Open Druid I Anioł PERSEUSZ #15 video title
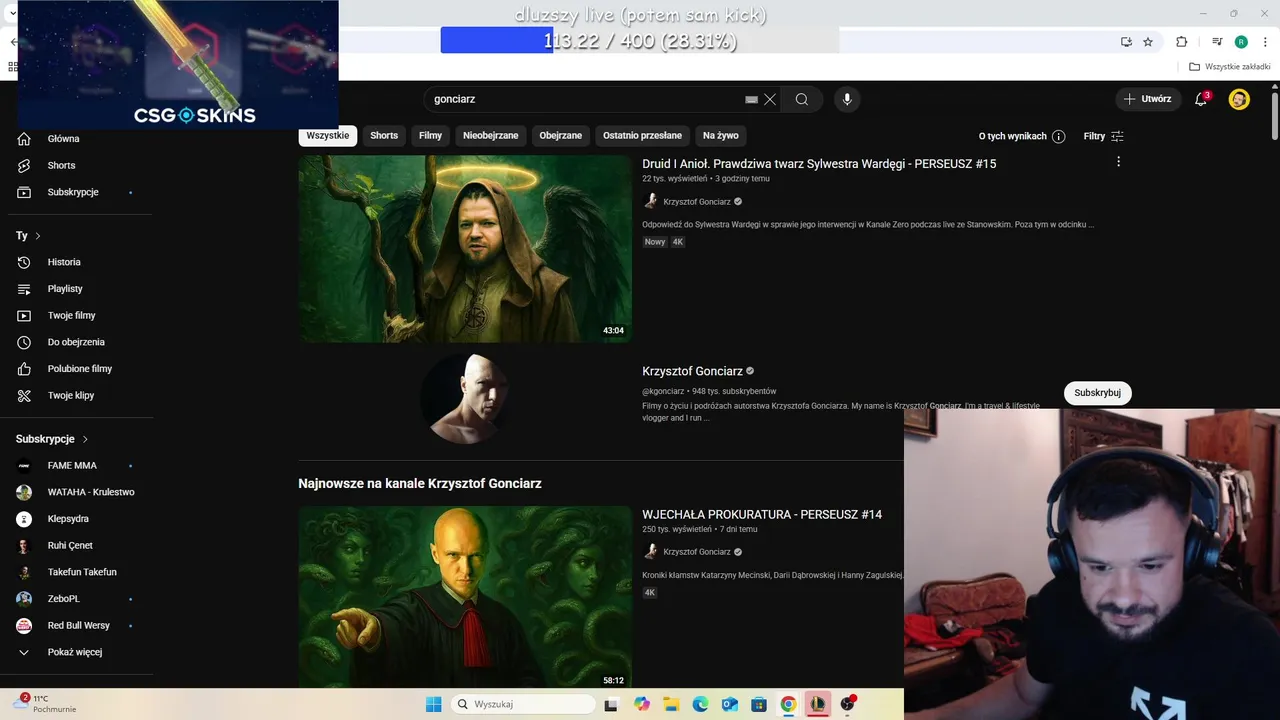Viewport: 1280px width, 720px height. (819, 164)
